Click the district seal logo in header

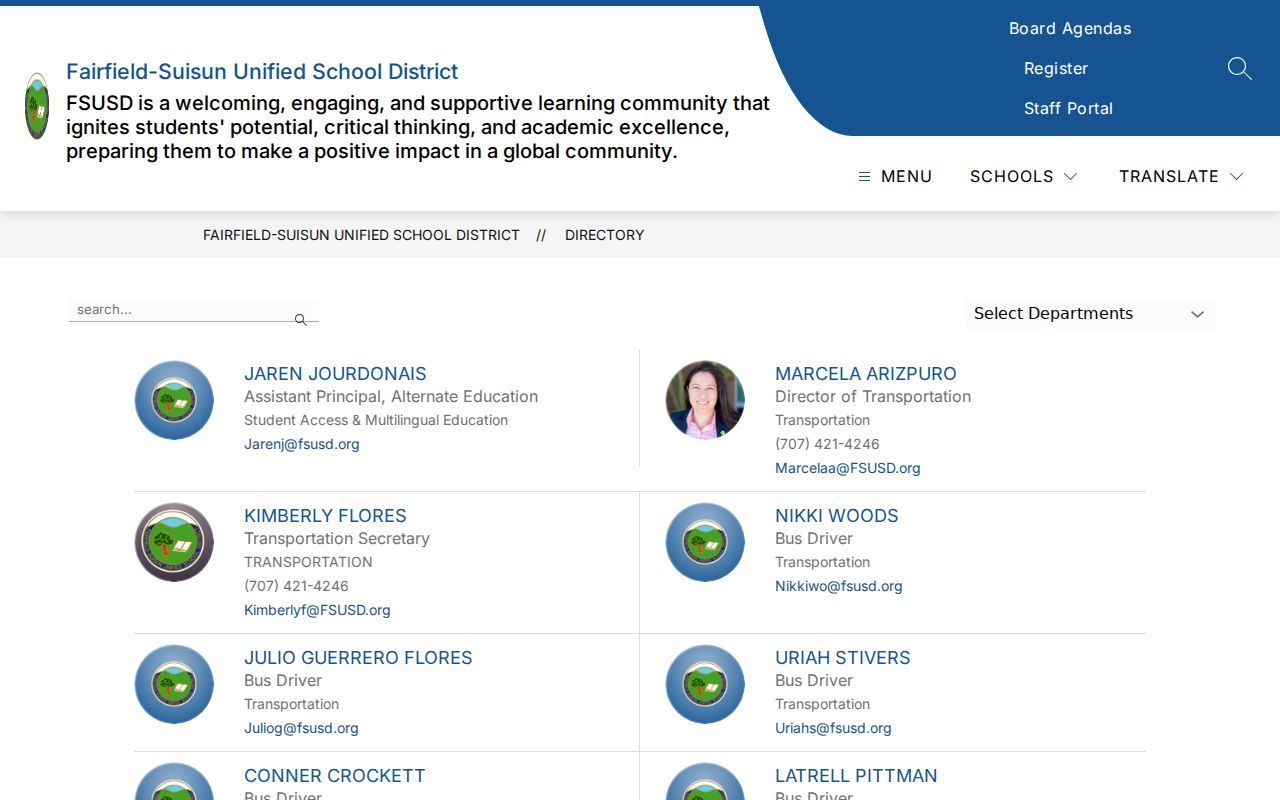(37, 106)
